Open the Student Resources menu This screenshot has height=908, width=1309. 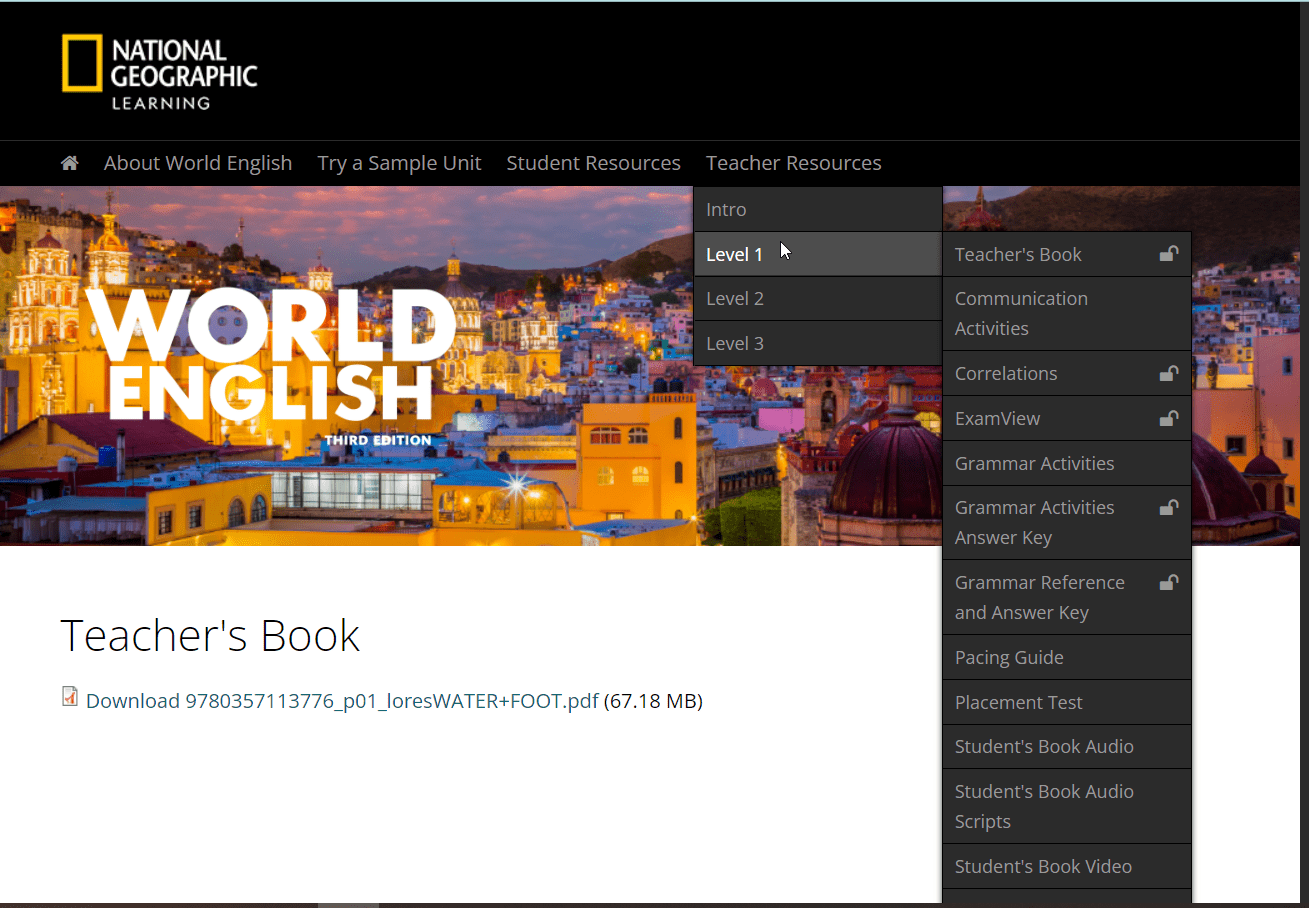click(593, 162)
